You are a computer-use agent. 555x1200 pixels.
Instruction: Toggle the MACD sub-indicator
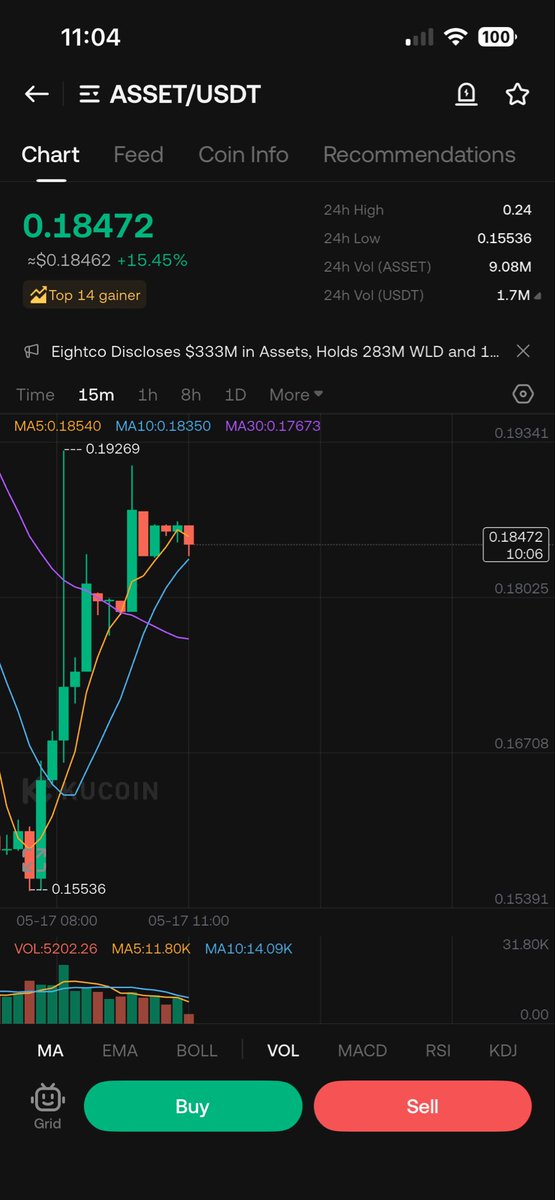[362, 1051]
